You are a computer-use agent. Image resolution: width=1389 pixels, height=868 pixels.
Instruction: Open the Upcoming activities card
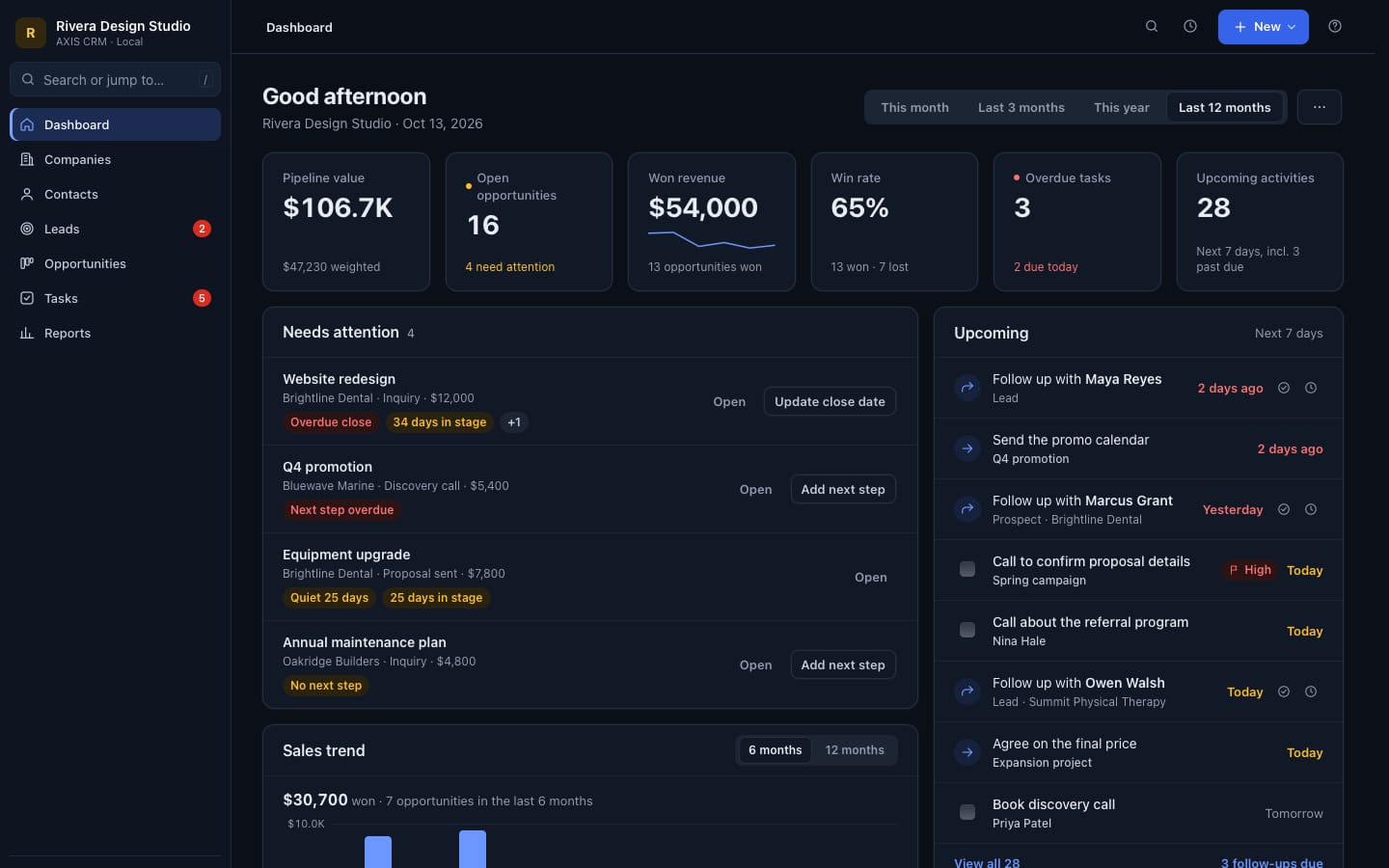(1260, 222)
